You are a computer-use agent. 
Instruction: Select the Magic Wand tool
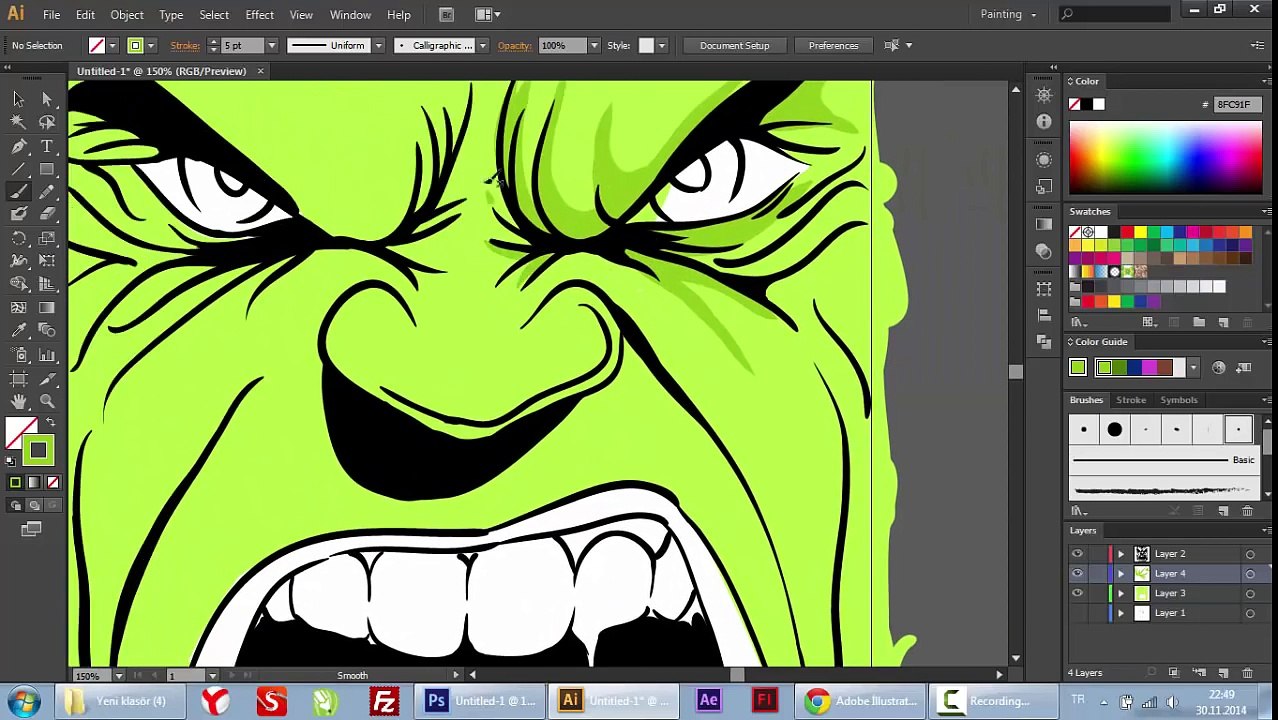tap(18, 122)
